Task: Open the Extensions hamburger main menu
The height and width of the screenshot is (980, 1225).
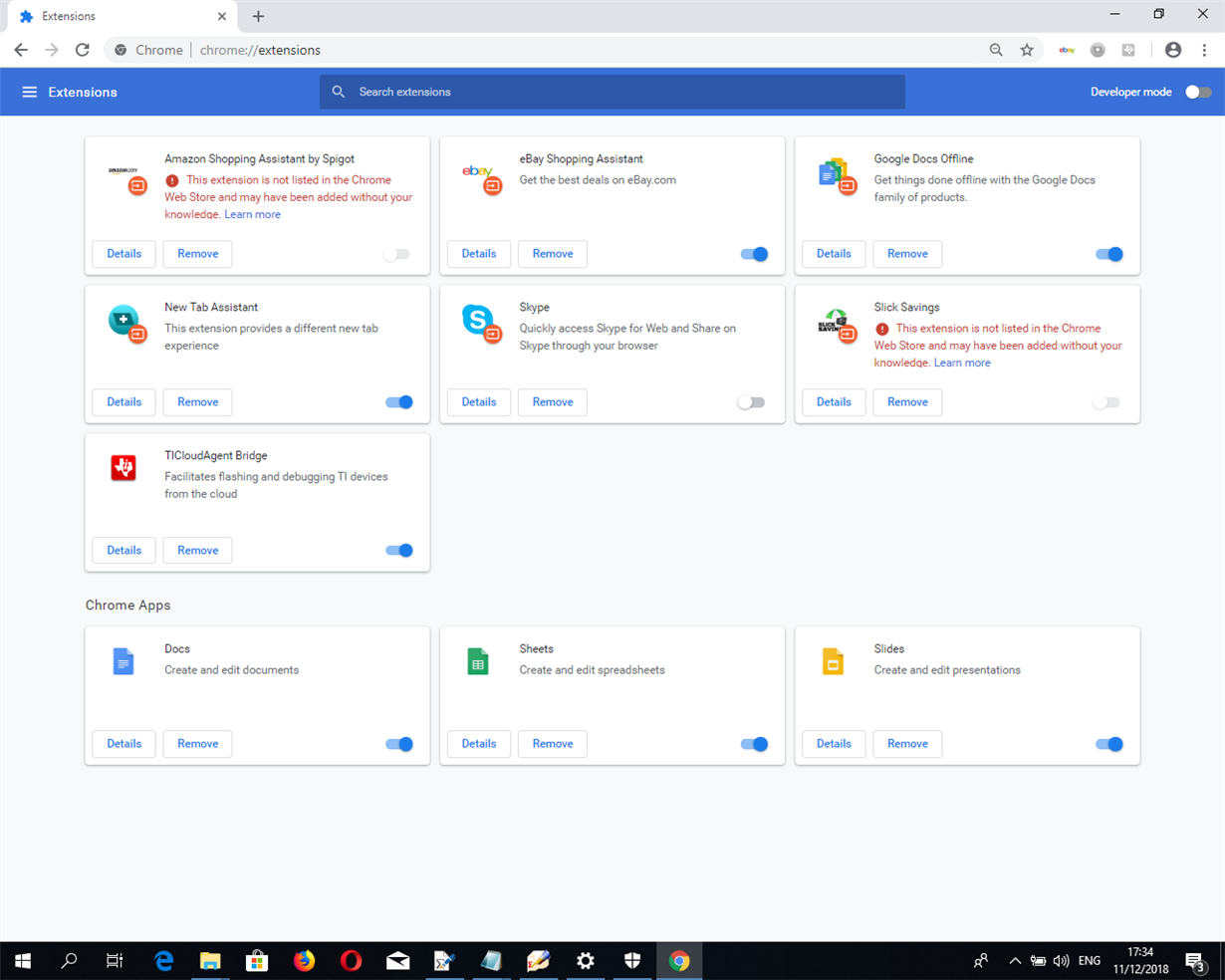Action: pos(30,92)
